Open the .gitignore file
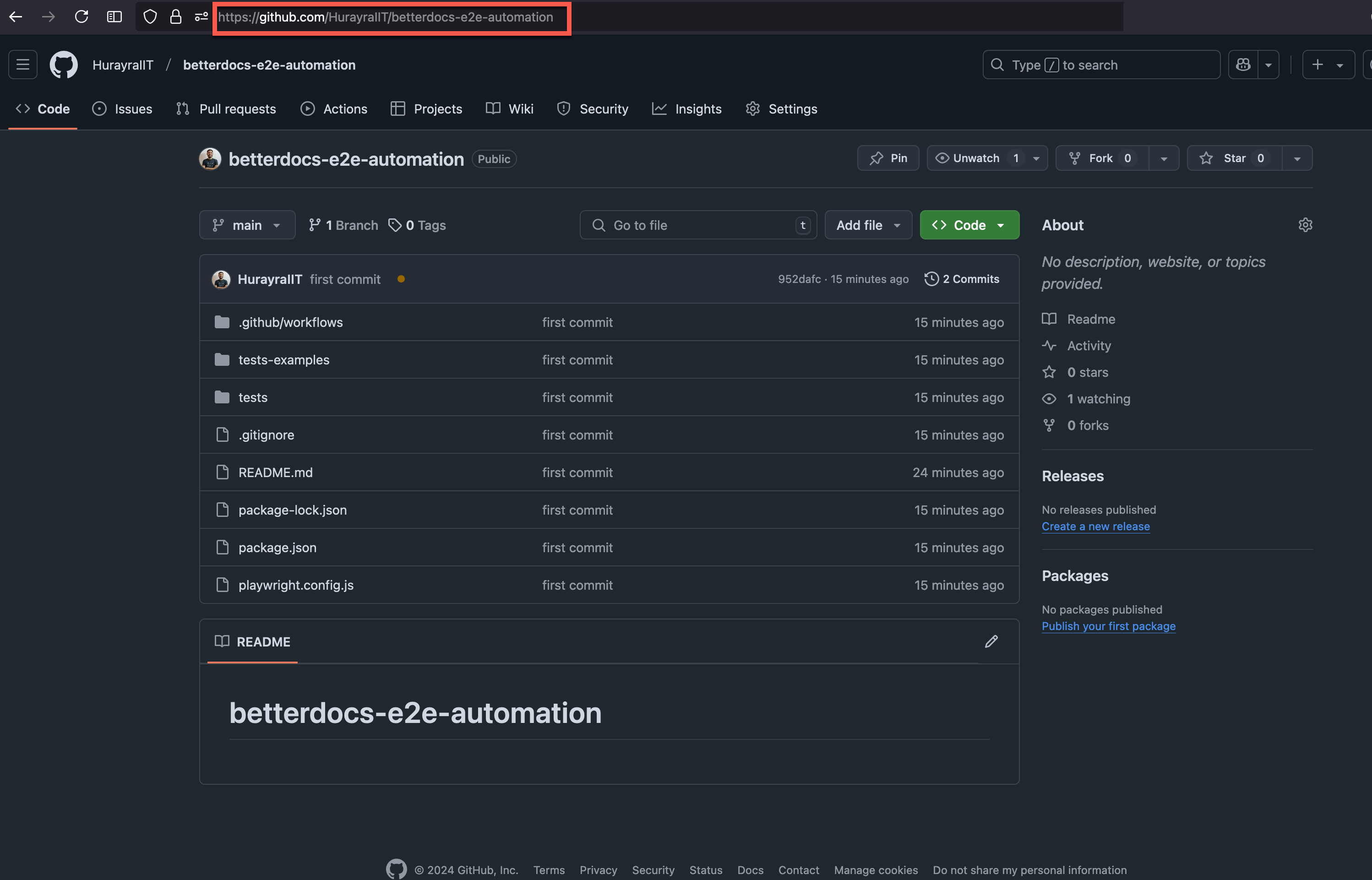Image resolution: width=1372 pixels, height=880 pixels. pyautogui.click(x=266, y=435)
